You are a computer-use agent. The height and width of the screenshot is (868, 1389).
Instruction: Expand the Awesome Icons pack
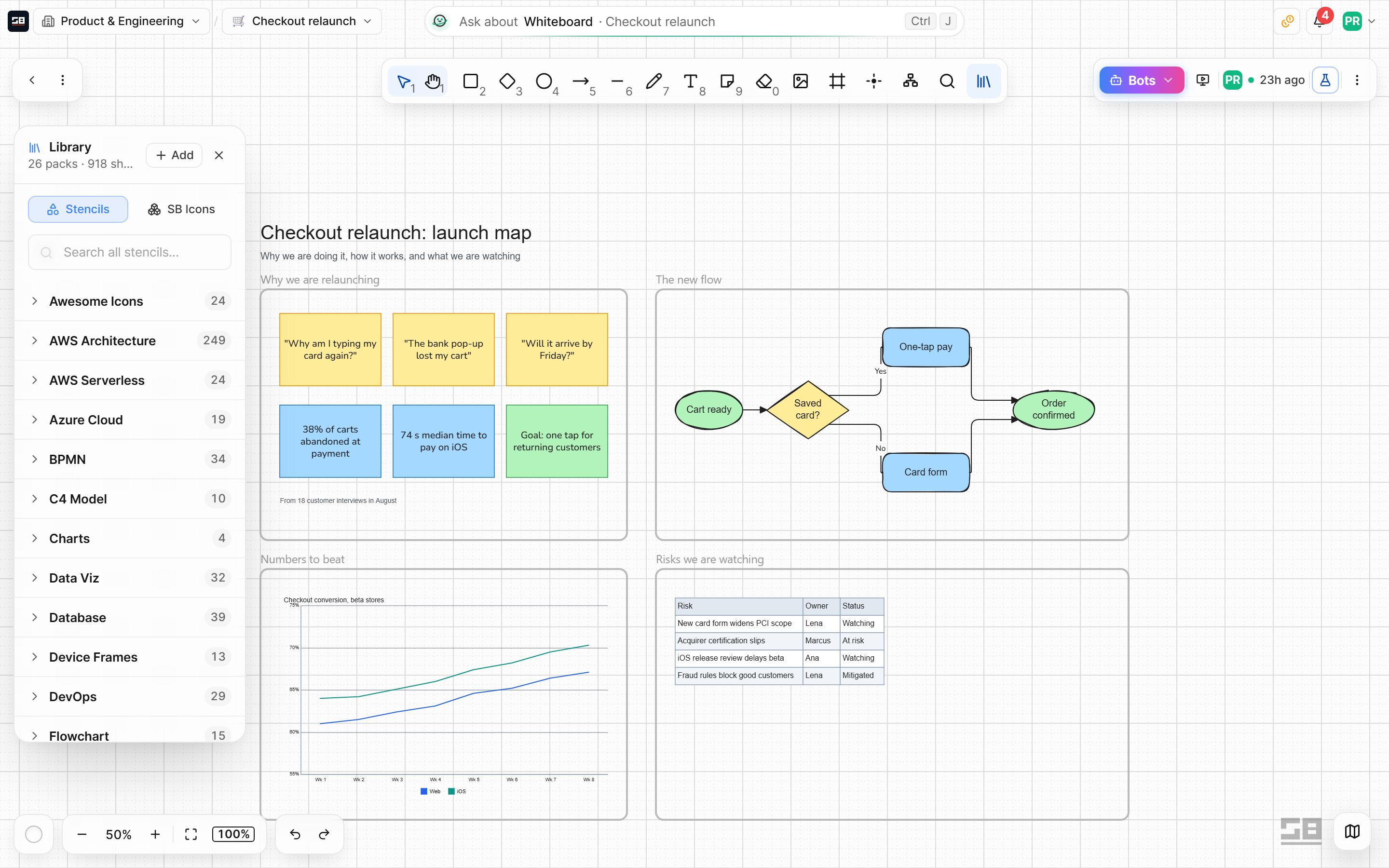[130, 301]
